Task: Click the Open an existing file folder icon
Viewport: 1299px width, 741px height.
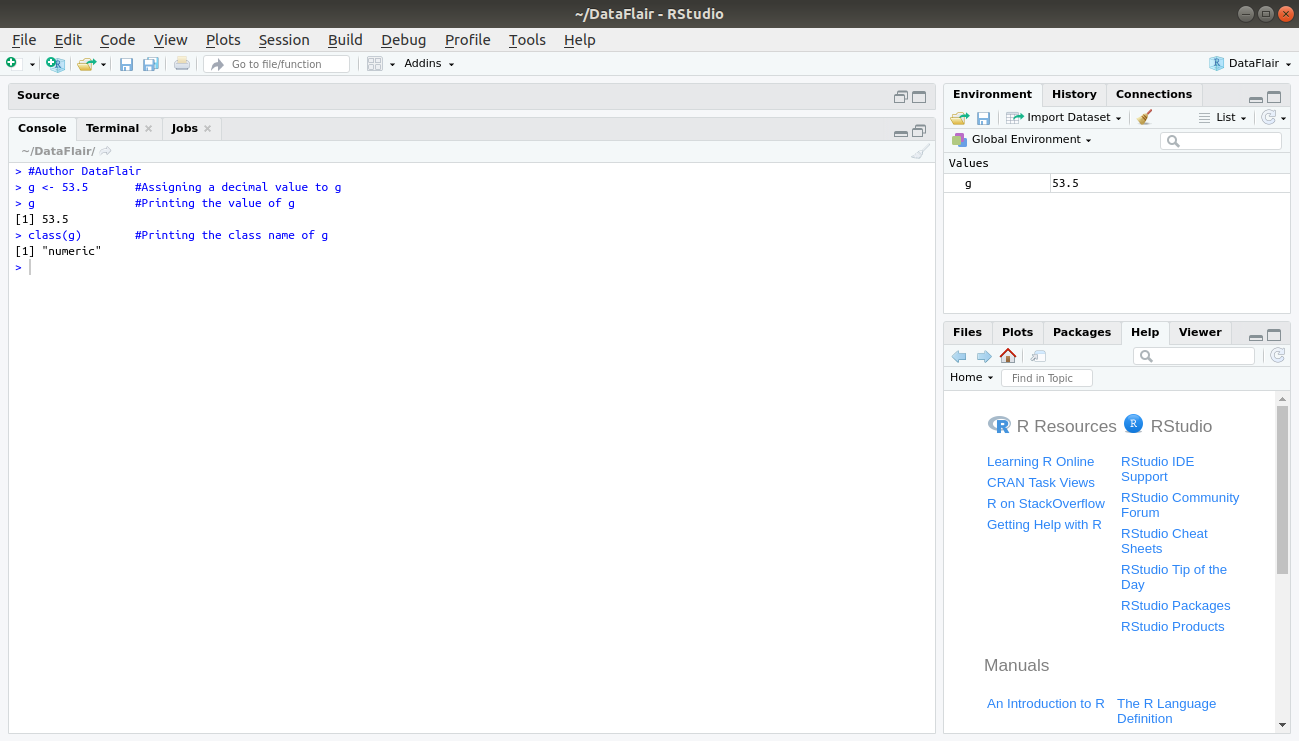Action: (x=86, y=63)
